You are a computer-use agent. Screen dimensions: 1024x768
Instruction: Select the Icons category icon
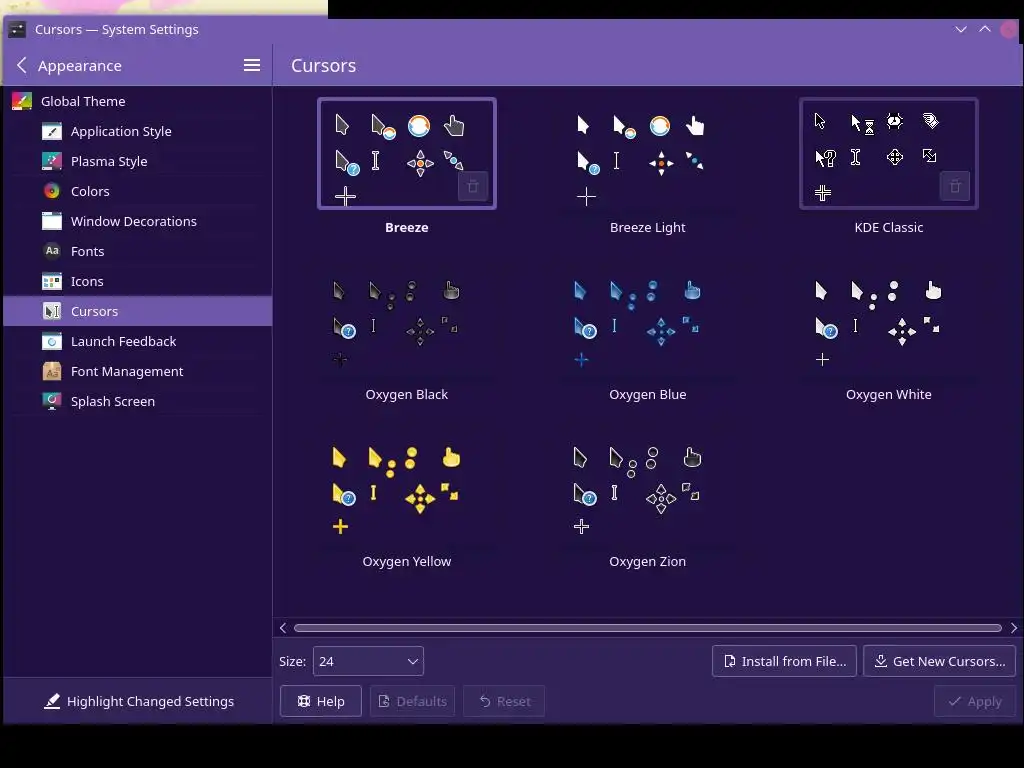[x=52, y=281]
